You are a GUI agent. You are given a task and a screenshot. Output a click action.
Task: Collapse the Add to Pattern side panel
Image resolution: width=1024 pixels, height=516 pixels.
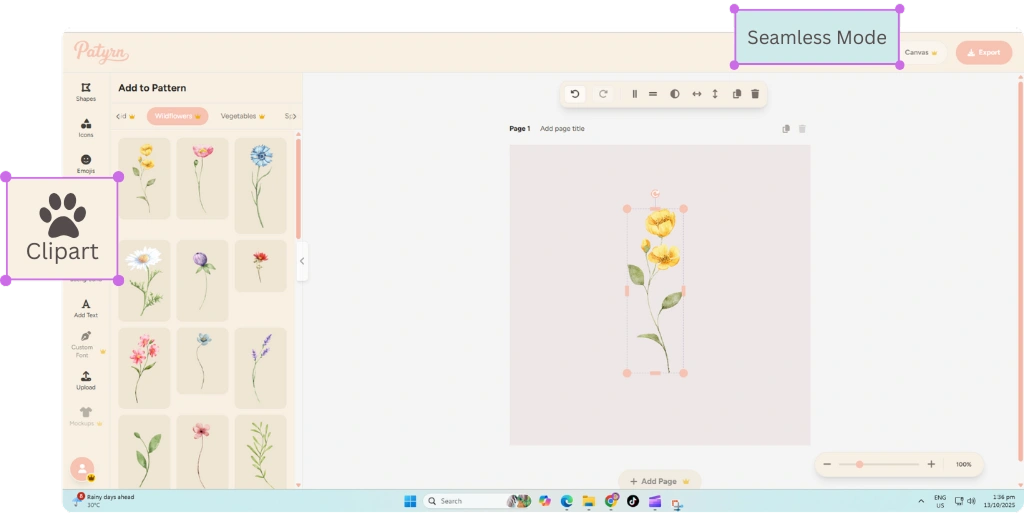click(302, 261)
